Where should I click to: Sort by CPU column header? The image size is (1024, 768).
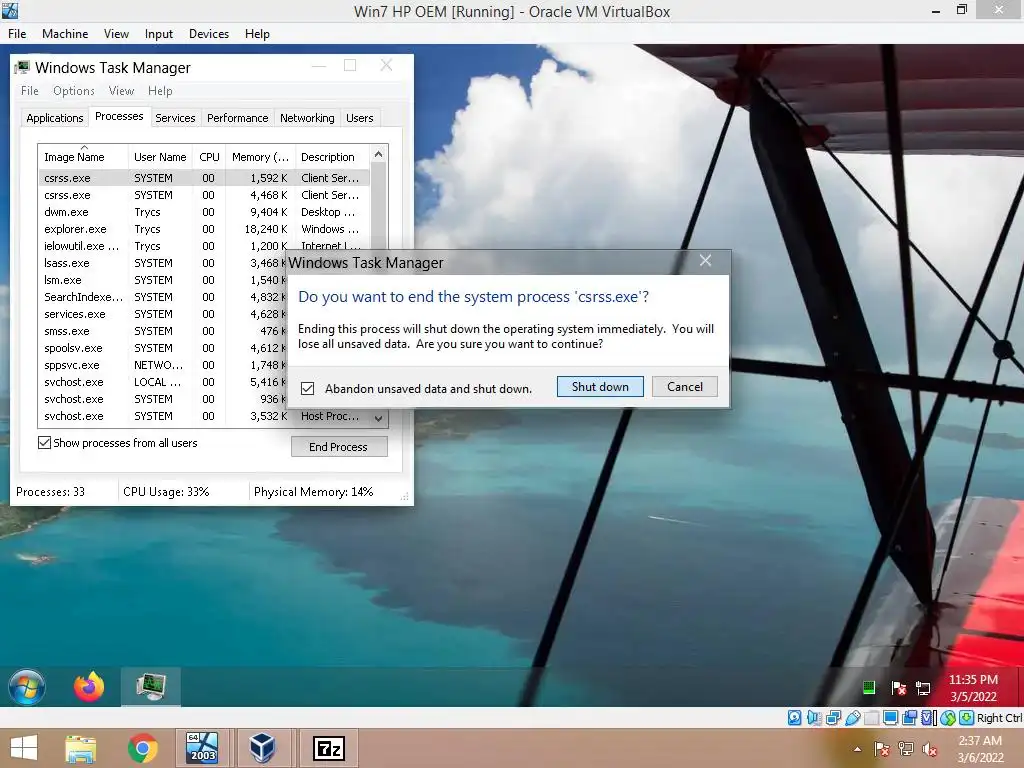pyautogui.click(x=209, y=157)
